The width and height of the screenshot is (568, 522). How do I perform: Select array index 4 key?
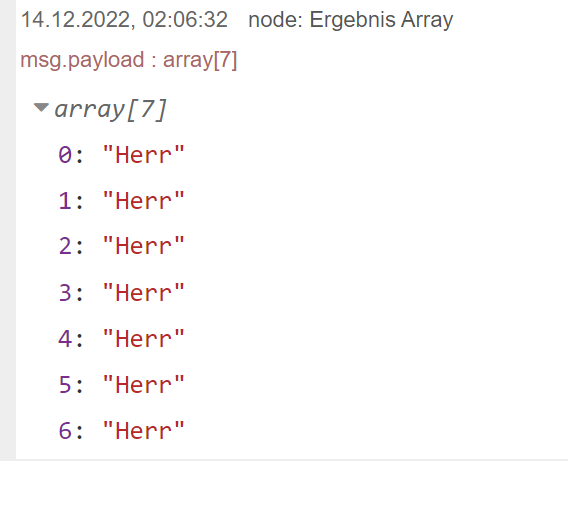click(65, 339)
